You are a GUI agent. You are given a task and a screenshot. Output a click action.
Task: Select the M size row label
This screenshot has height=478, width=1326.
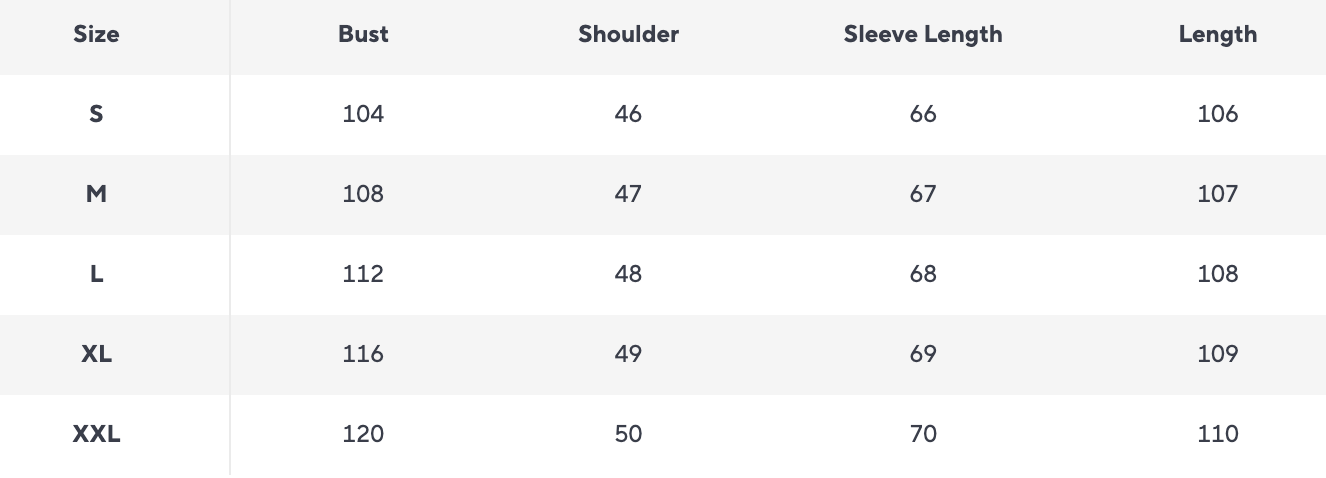96,194
